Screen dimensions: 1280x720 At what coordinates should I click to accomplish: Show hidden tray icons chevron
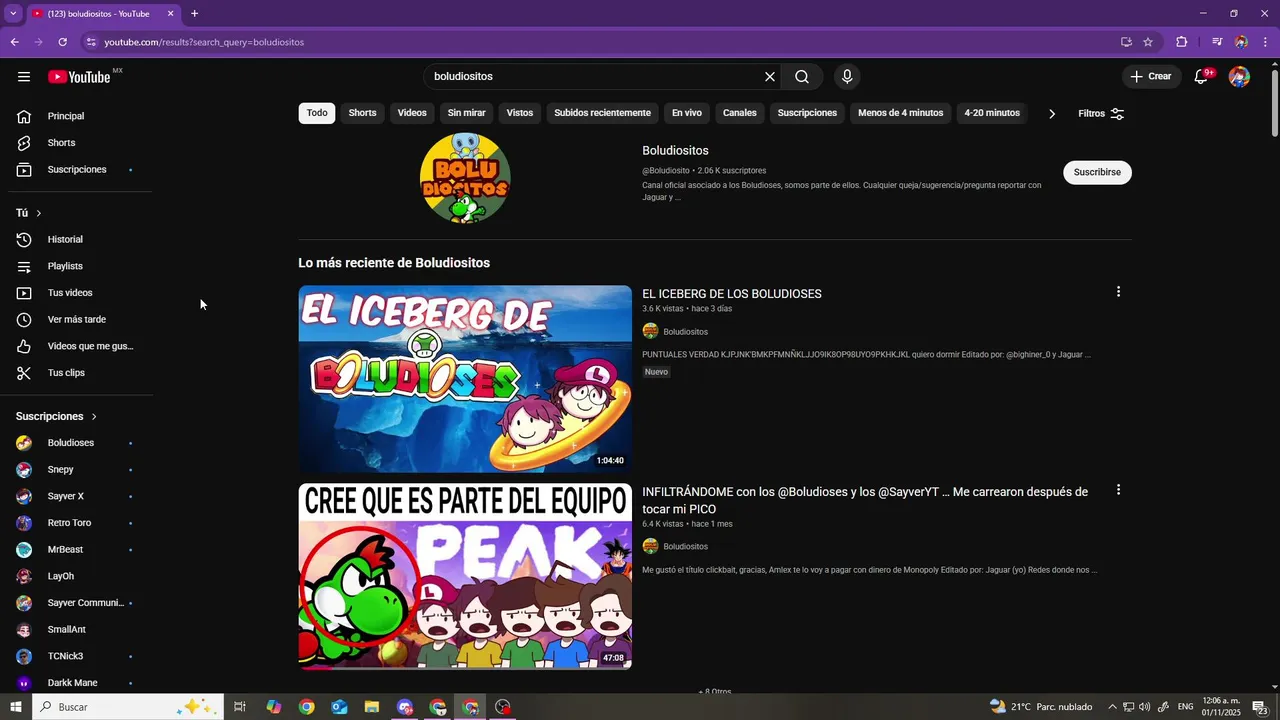click(1111, 707)
